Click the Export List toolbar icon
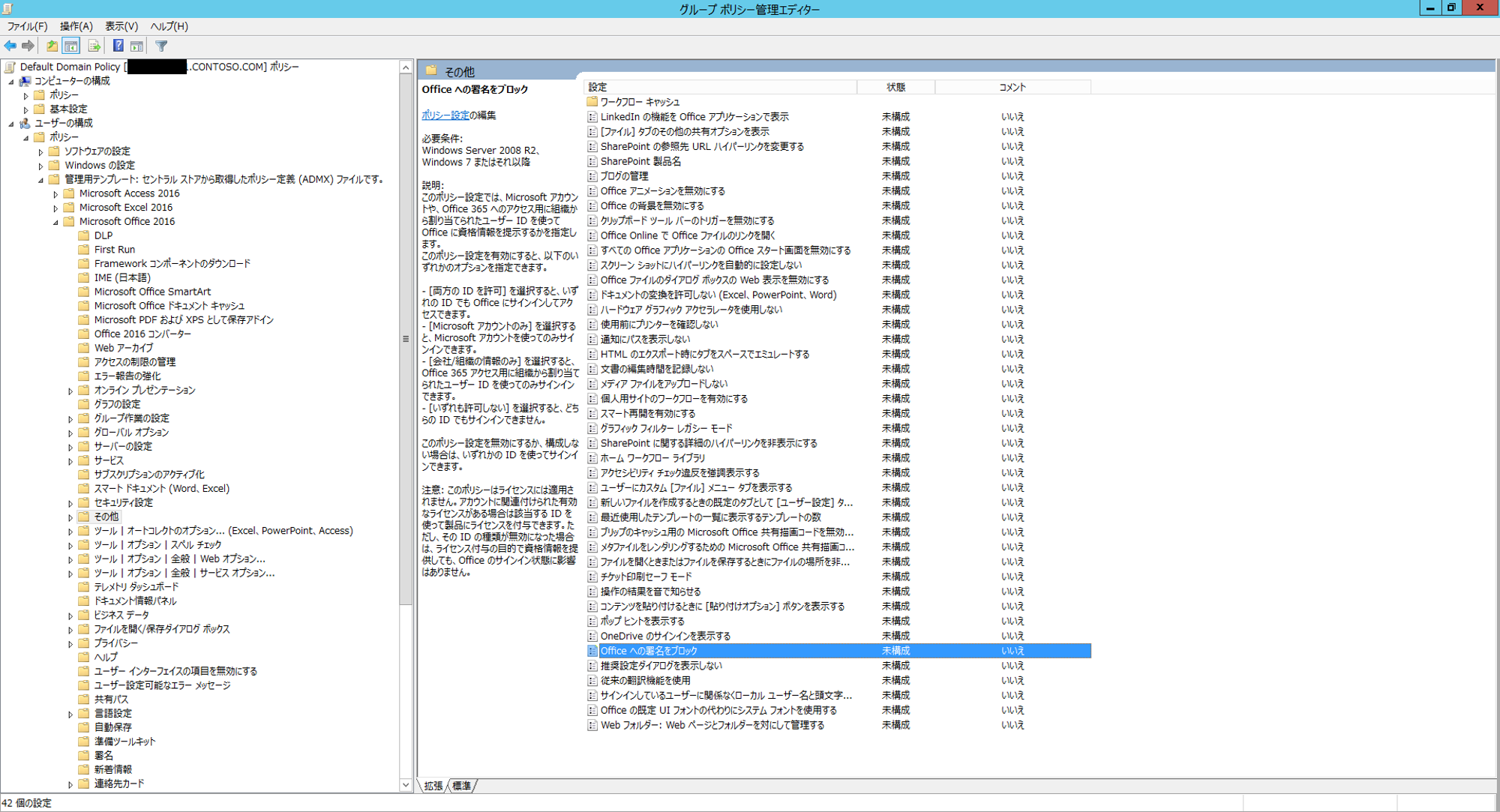The height and width of the screenshot is (812, 1500). click(x=94, y=46)
